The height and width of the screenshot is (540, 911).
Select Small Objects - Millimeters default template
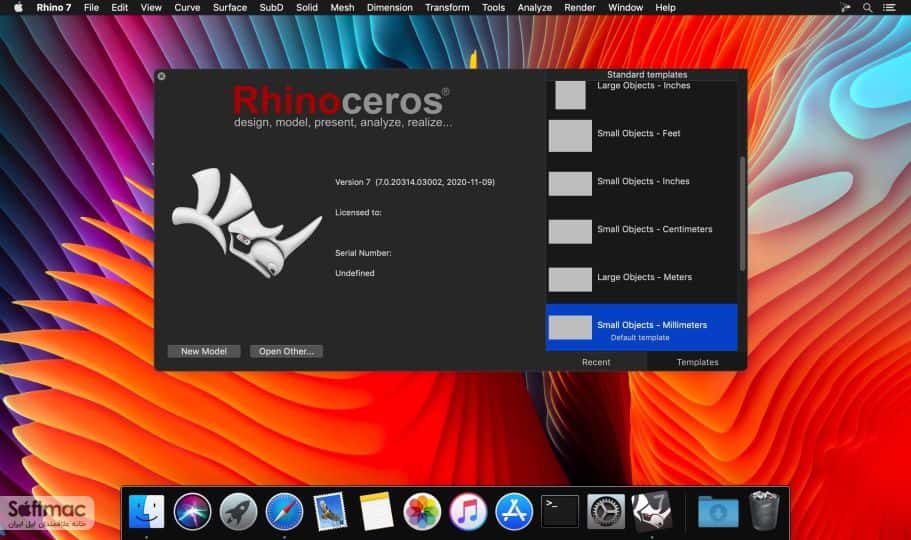click(641, 327)
